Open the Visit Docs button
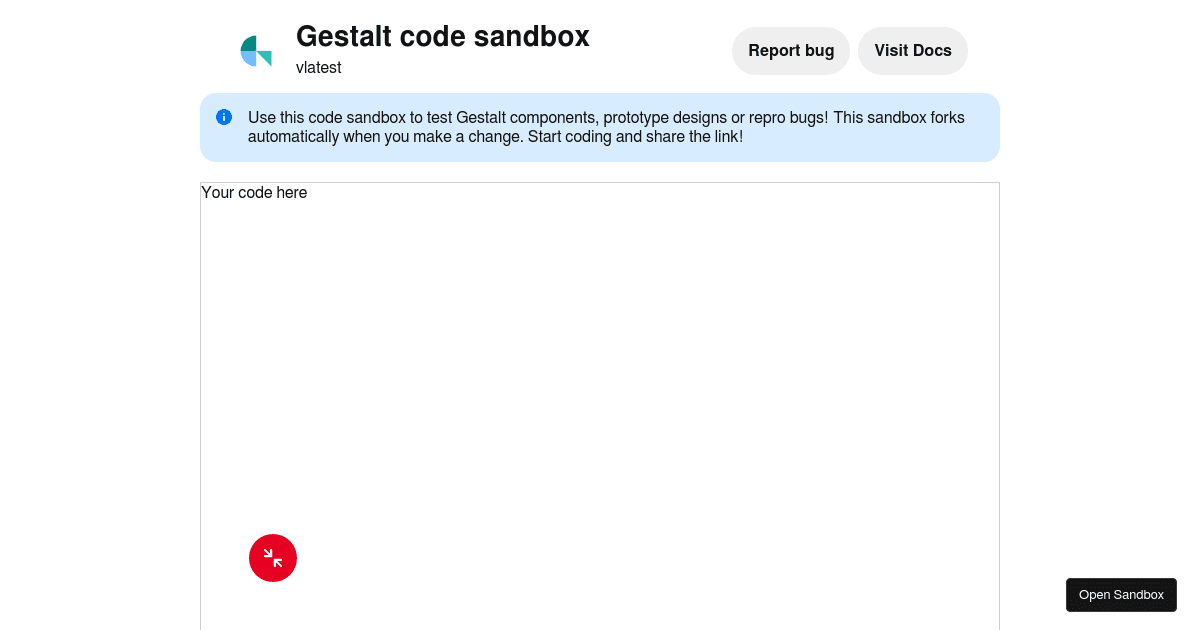Viewport: 1200px width, 630px height. 912,50
